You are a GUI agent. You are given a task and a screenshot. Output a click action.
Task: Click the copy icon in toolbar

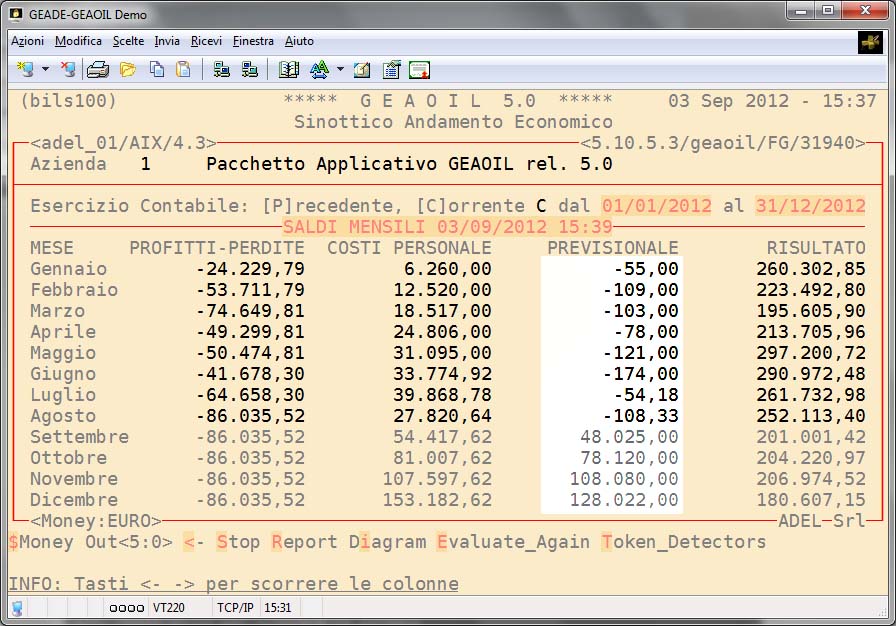click(157, 70)
